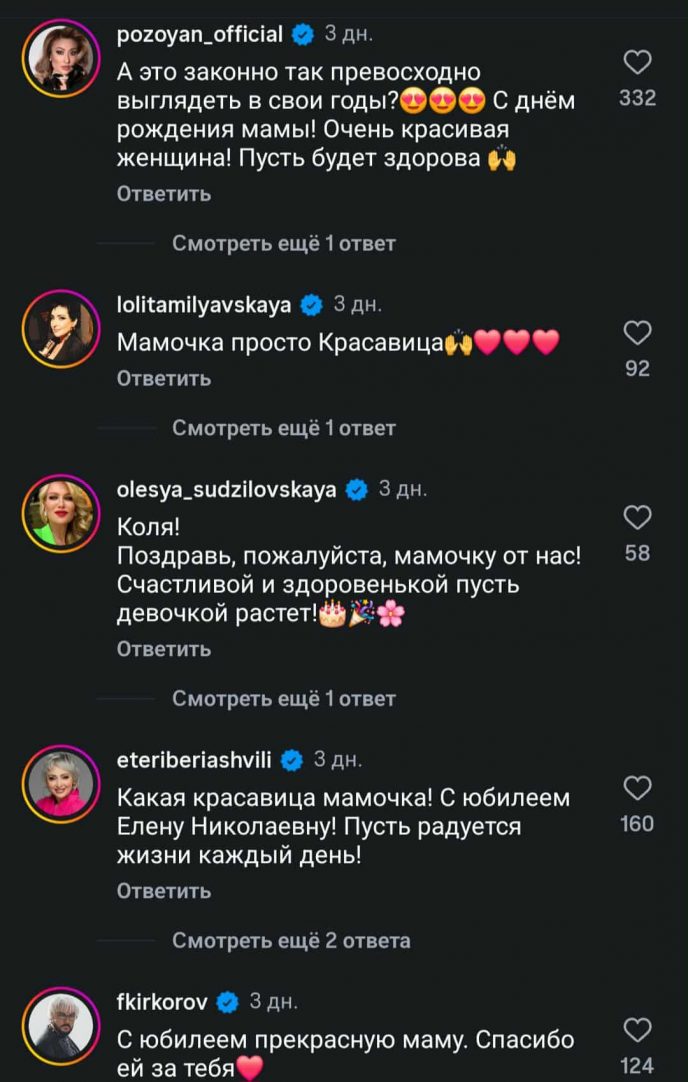The height and width of the screenshot is (1082, 688).
Task: Open the fkirkorov username link
Action: (x=163, y=1001)
